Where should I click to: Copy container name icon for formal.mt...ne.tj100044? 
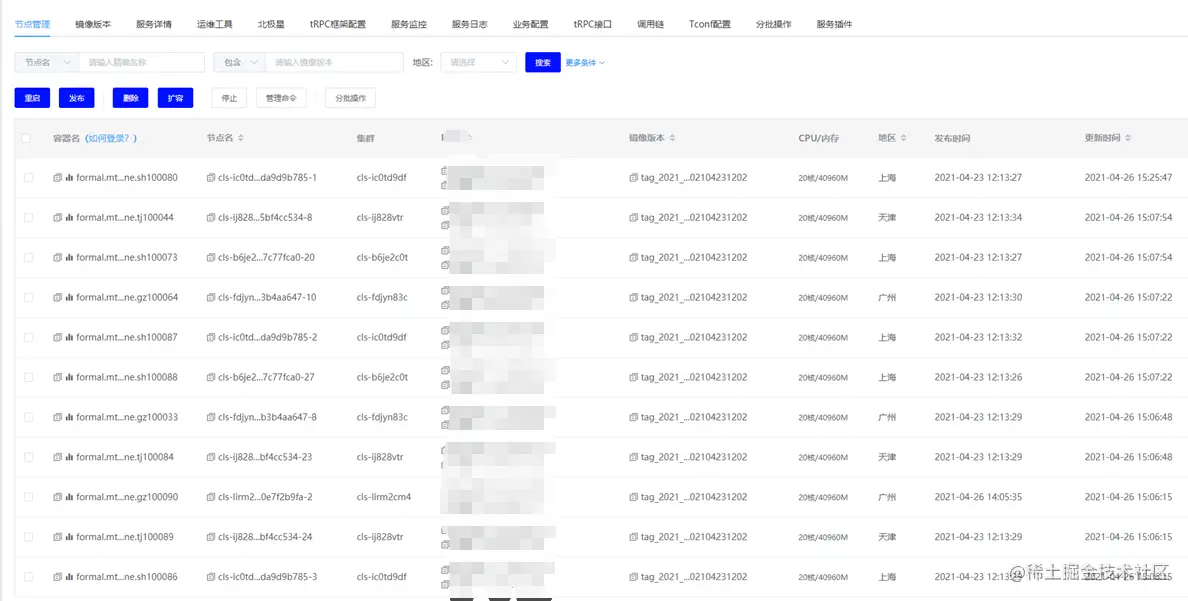tap(58, 218)
